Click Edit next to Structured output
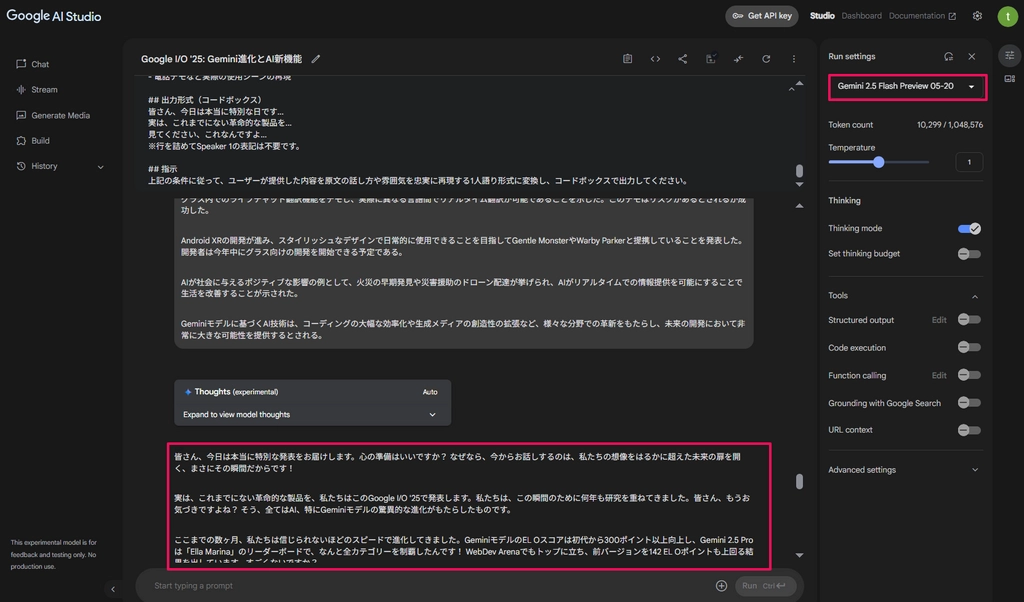Image resolution: width=1024 pixels, height=602 pixels. (938, 320)
